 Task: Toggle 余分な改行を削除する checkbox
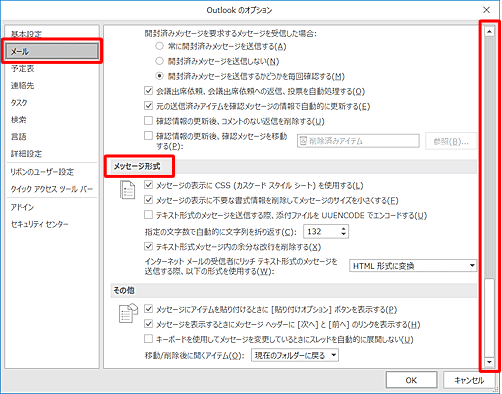tap(148, 246)
